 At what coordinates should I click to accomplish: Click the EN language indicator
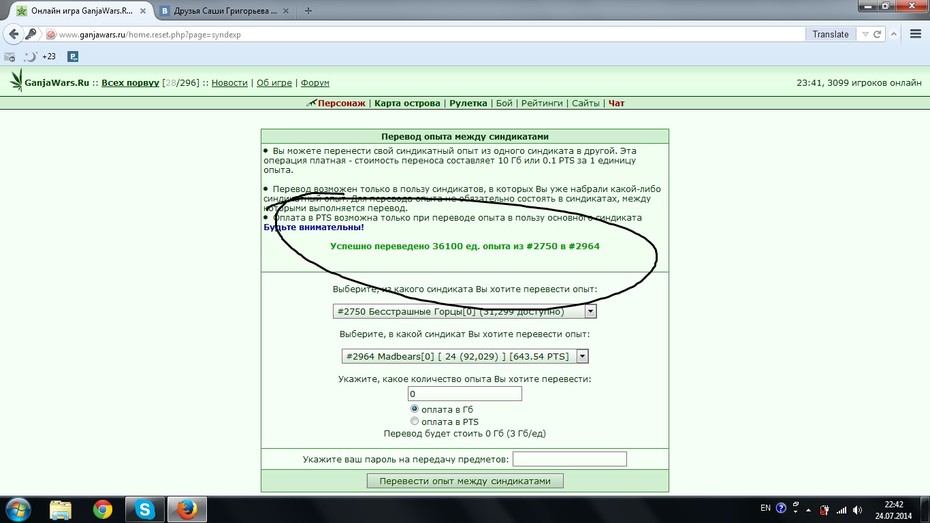pos(765,508)
